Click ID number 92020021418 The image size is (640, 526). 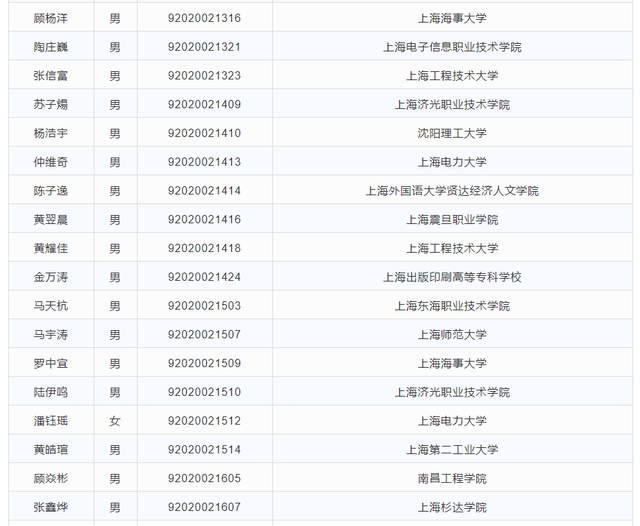(204, 249)
